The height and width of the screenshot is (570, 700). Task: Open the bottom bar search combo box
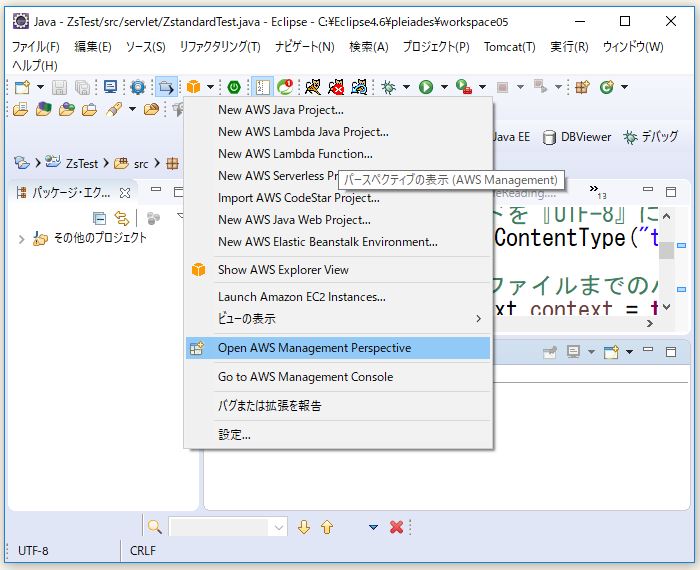point(279,528)
